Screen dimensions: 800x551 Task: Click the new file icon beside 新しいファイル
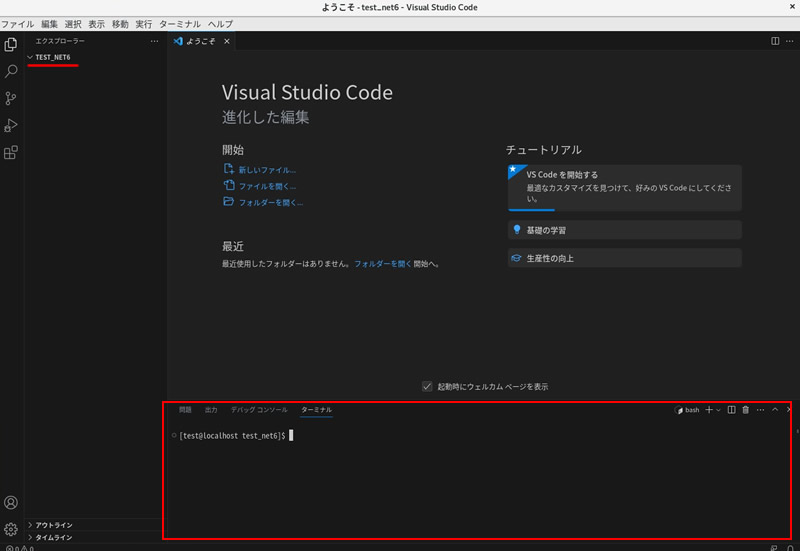[229, 169]
